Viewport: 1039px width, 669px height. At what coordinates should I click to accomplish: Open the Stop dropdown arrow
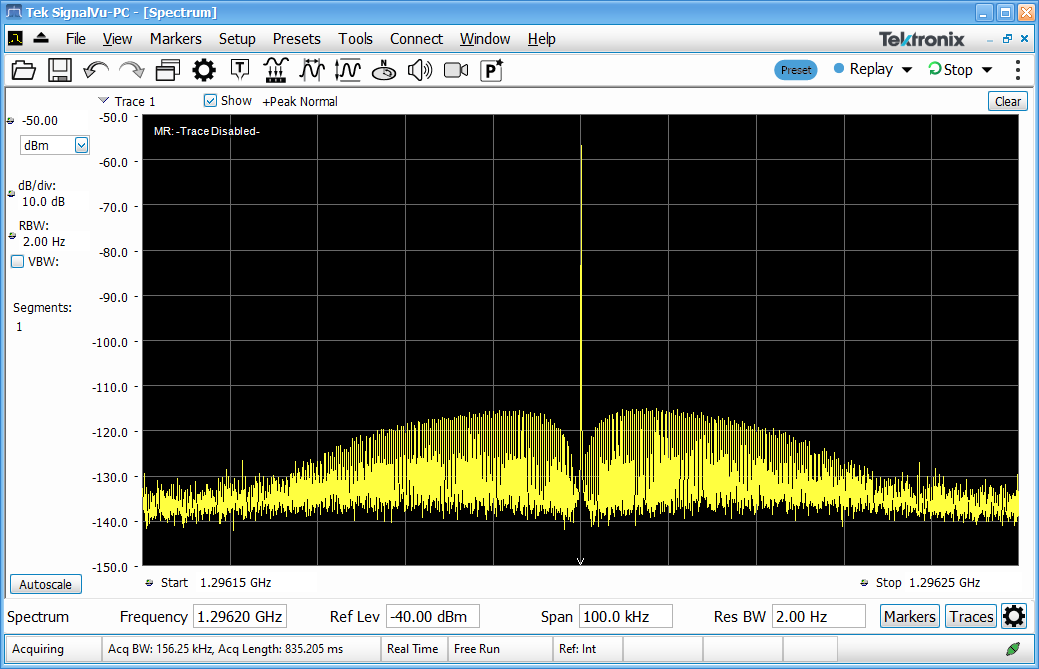[x=987, y=70]
